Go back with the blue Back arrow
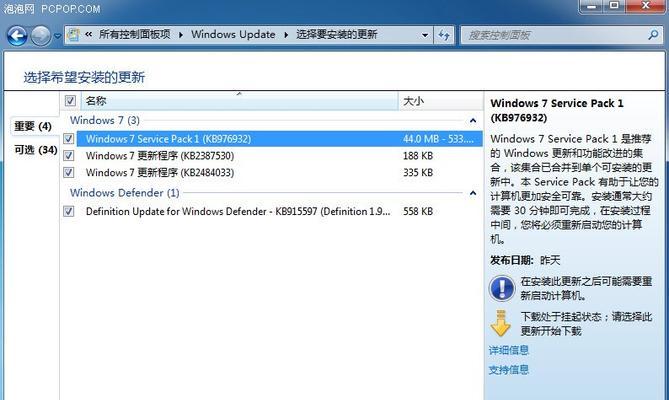This screenshot has width=669, height=400. [17, 36]
